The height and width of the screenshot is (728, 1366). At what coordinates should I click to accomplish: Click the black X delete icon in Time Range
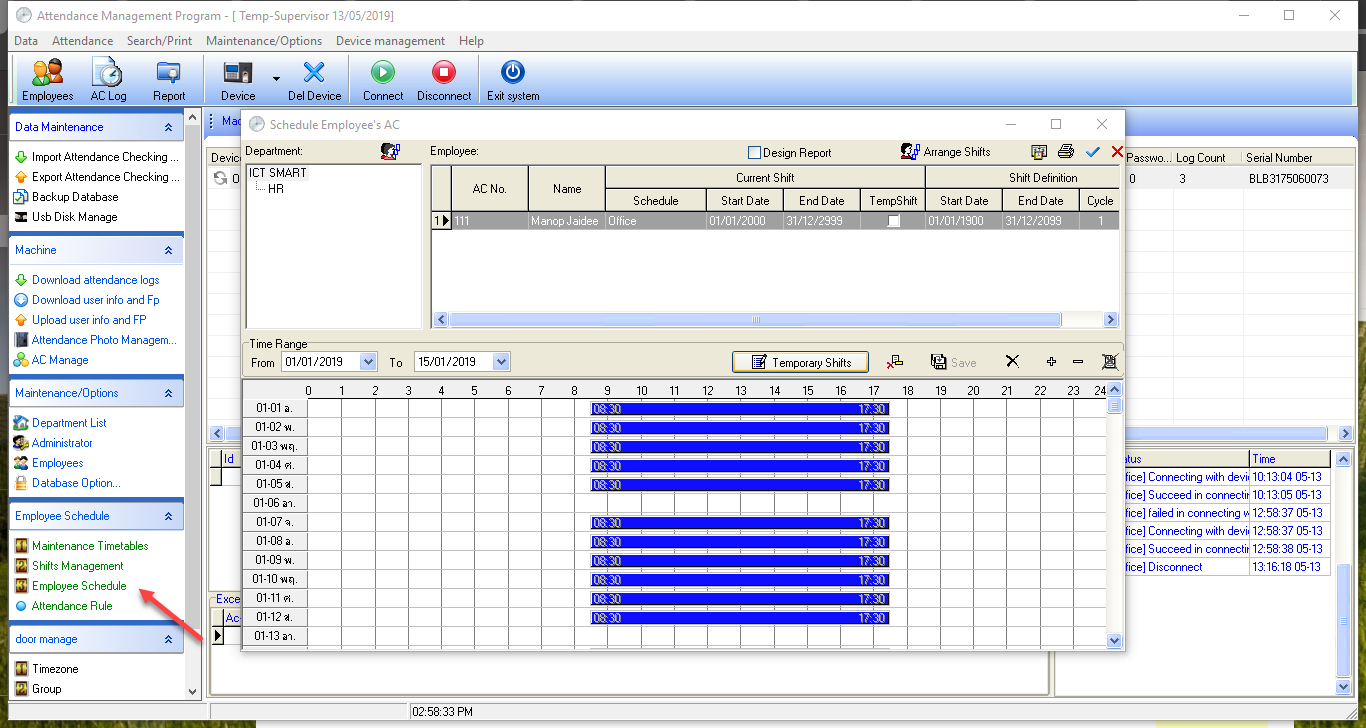point(1012,362)
